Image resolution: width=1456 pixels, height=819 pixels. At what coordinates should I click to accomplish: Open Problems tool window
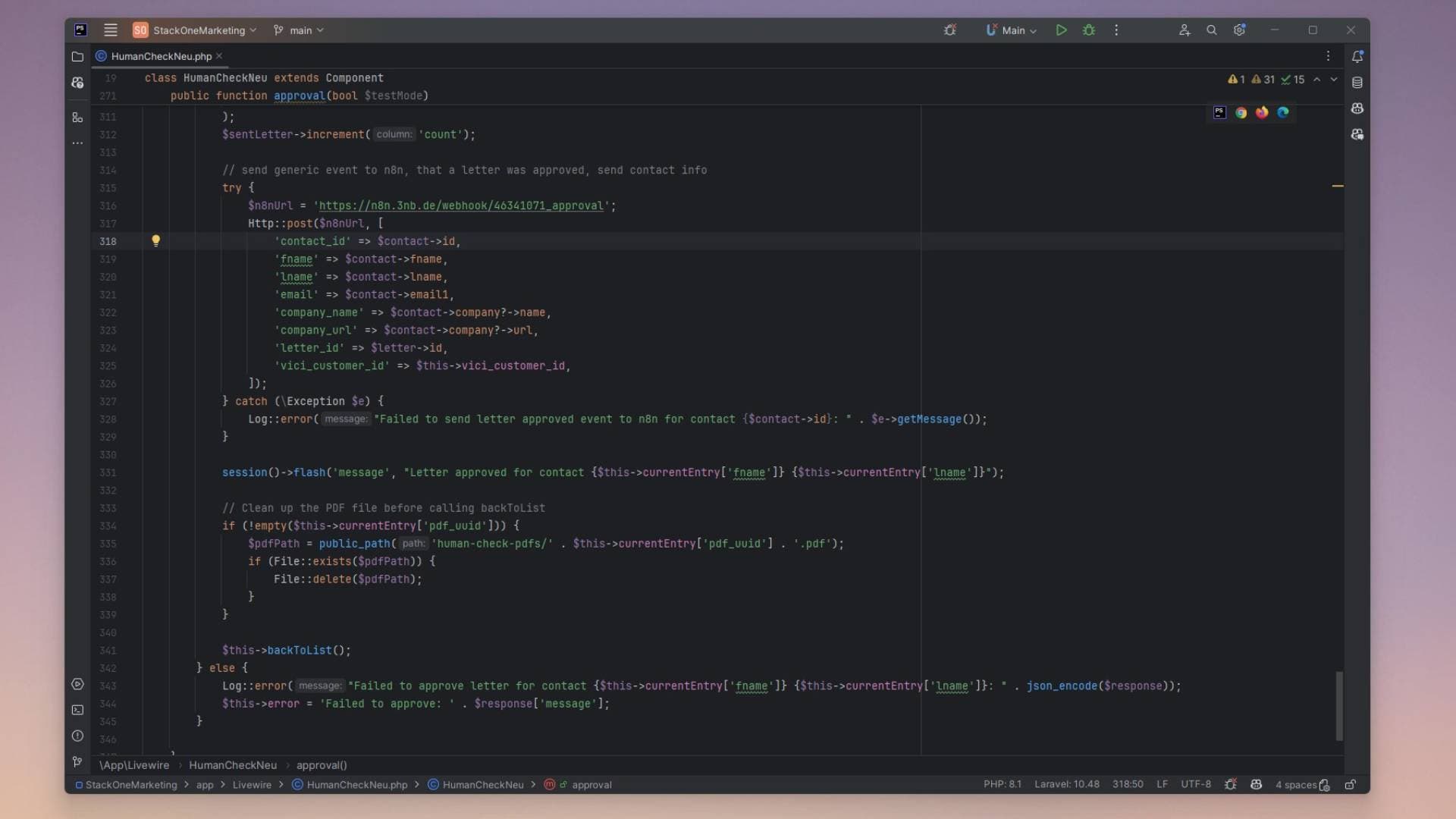click(77, 736)
